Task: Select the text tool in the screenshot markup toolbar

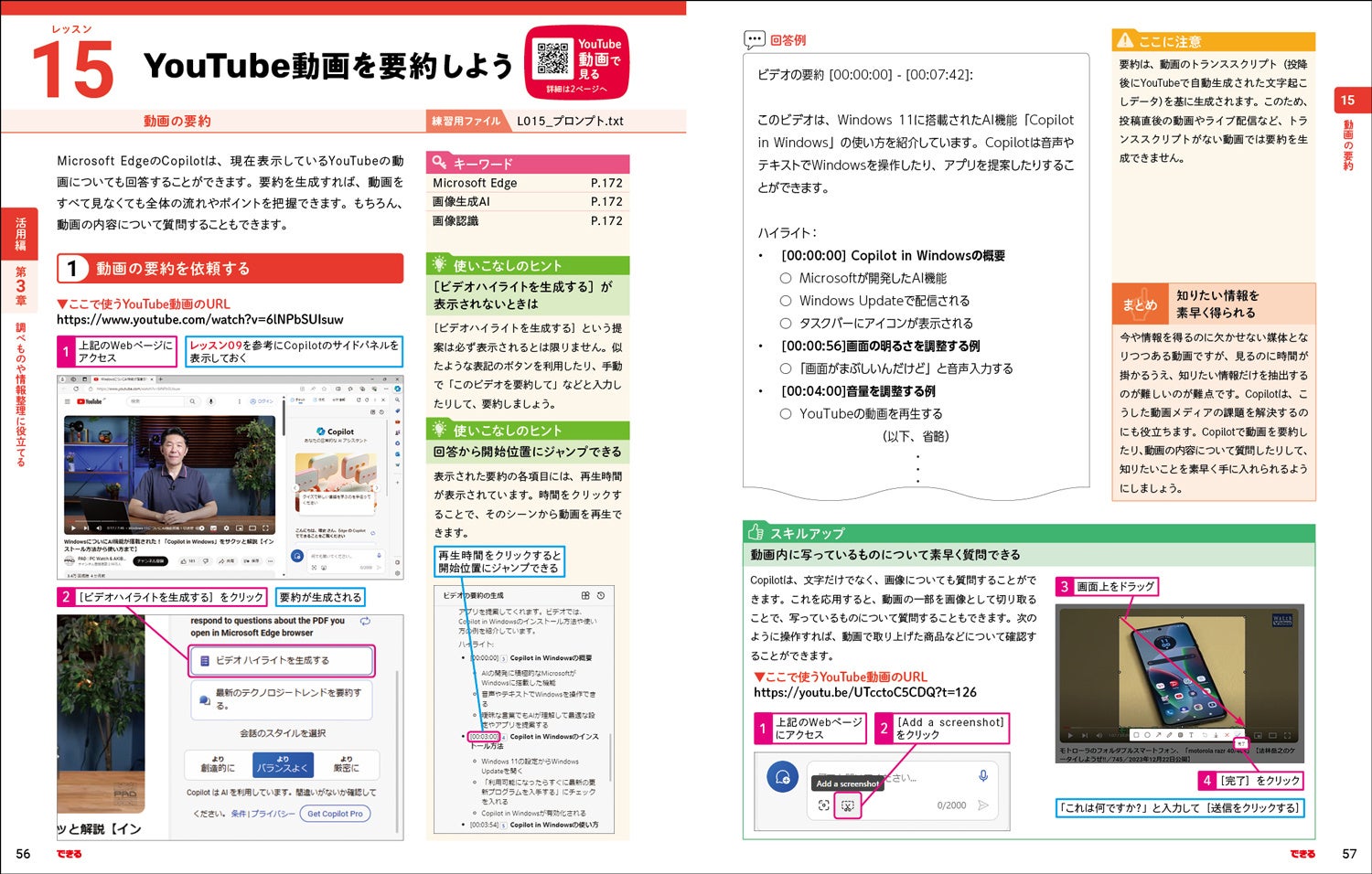Action: [1192, 734]
